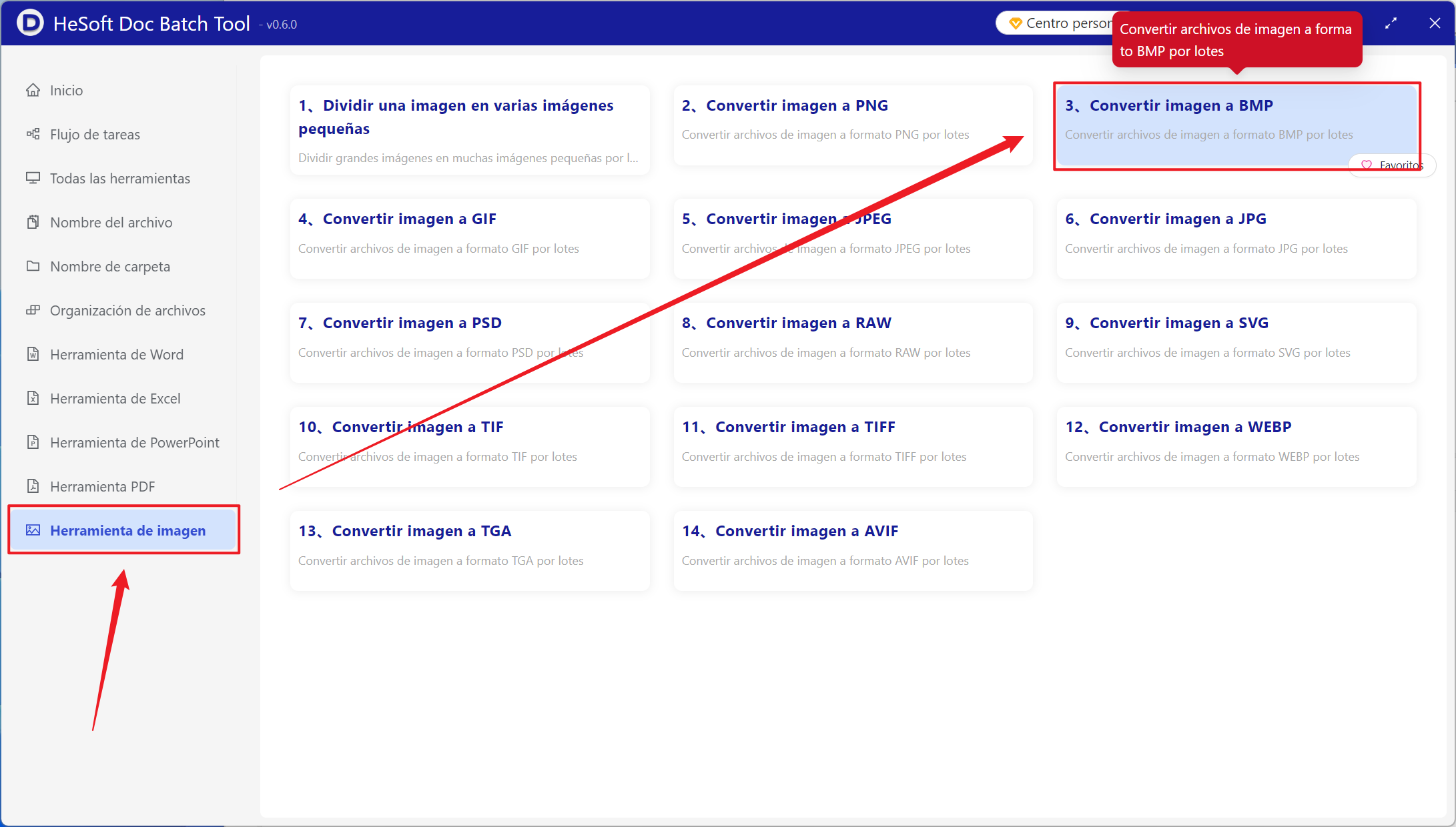Go to Nombre de carpeta tools

123,266
